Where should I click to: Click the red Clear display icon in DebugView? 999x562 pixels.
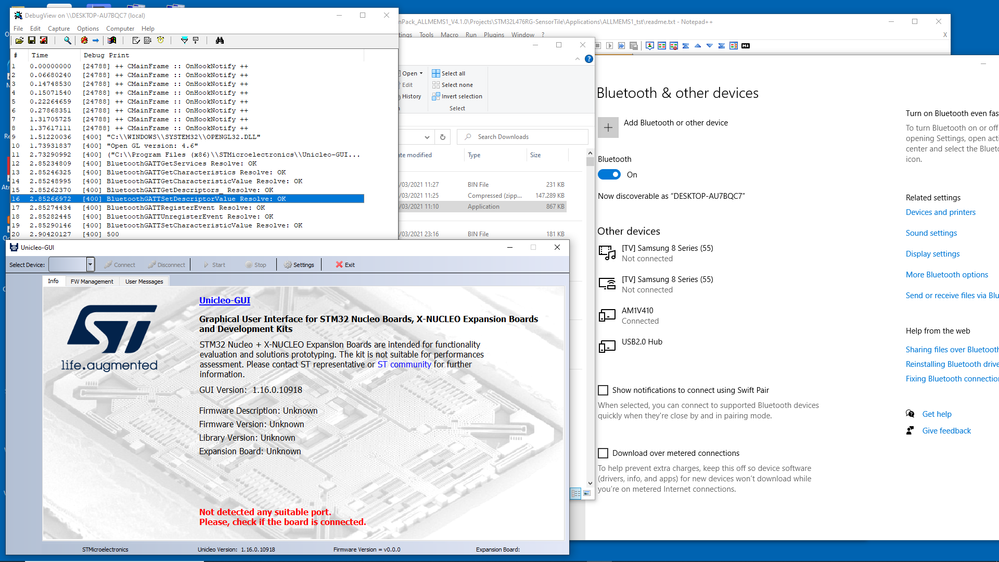43,40
